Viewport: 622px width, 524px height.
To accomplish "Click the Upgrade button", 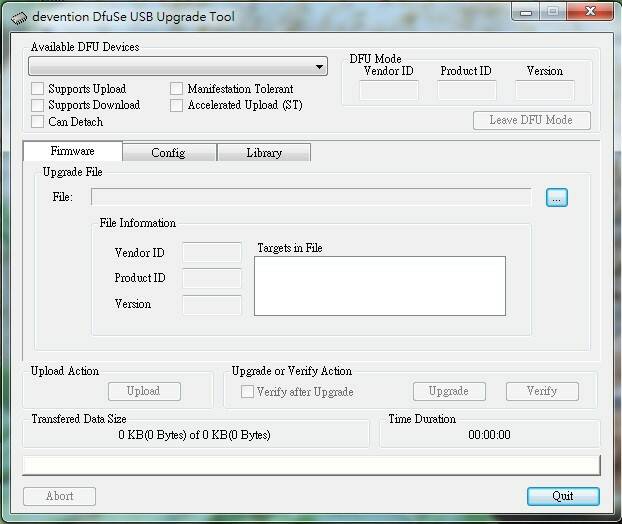I will click(x=449, y=391).
